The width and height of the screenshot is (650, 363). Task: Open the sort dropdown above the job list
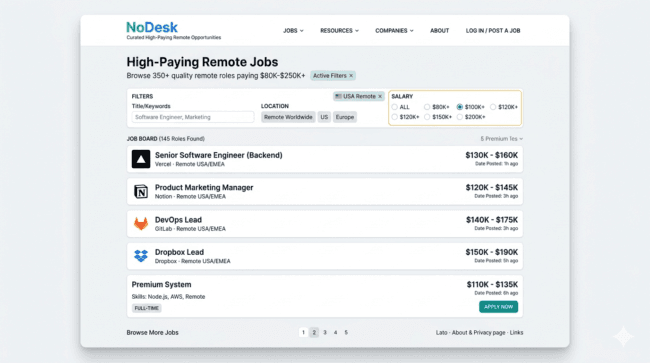502,139
